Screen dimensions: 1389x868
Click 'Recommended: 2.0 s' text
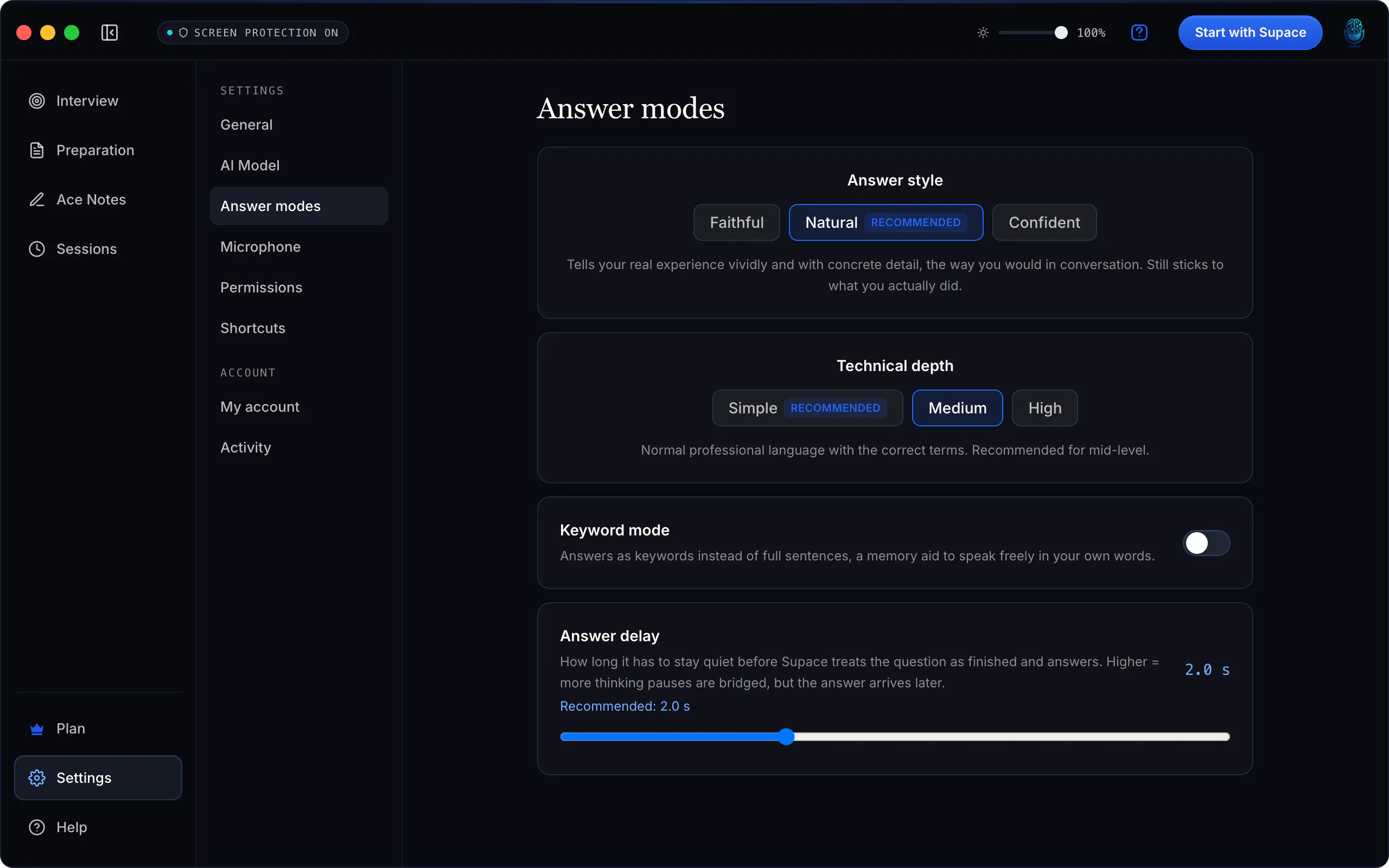[x=625, y=706]
